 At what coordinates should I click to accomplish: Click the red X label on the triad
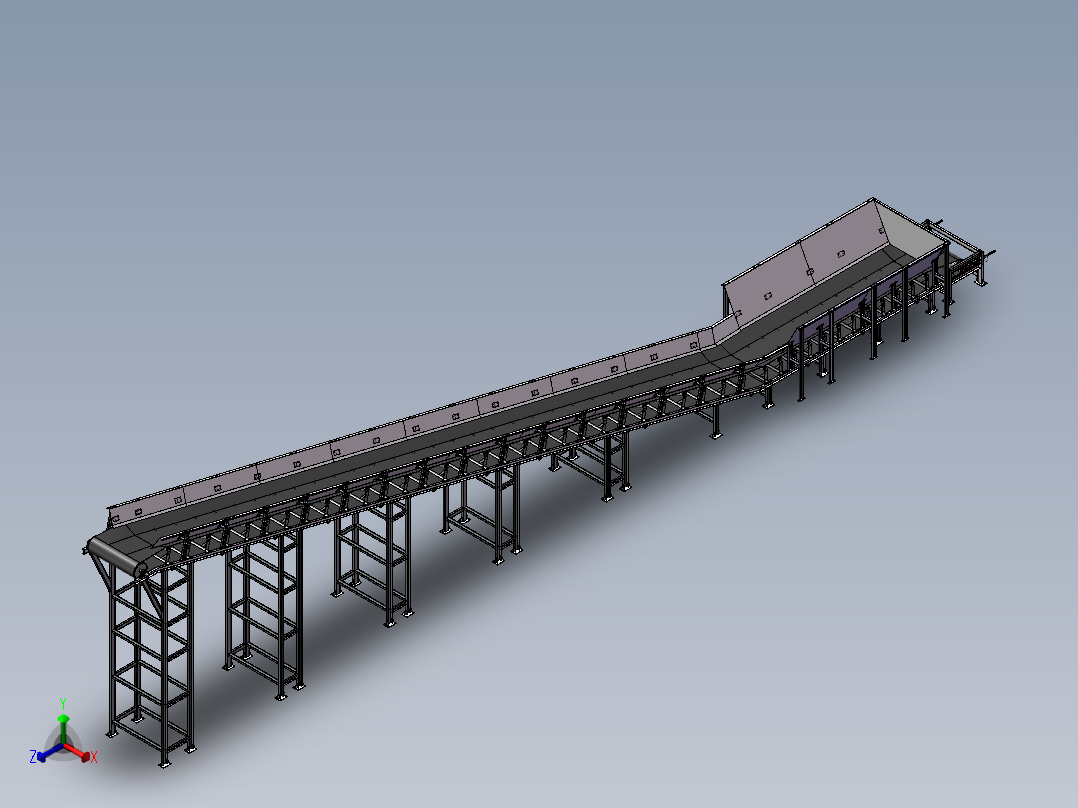94,758
